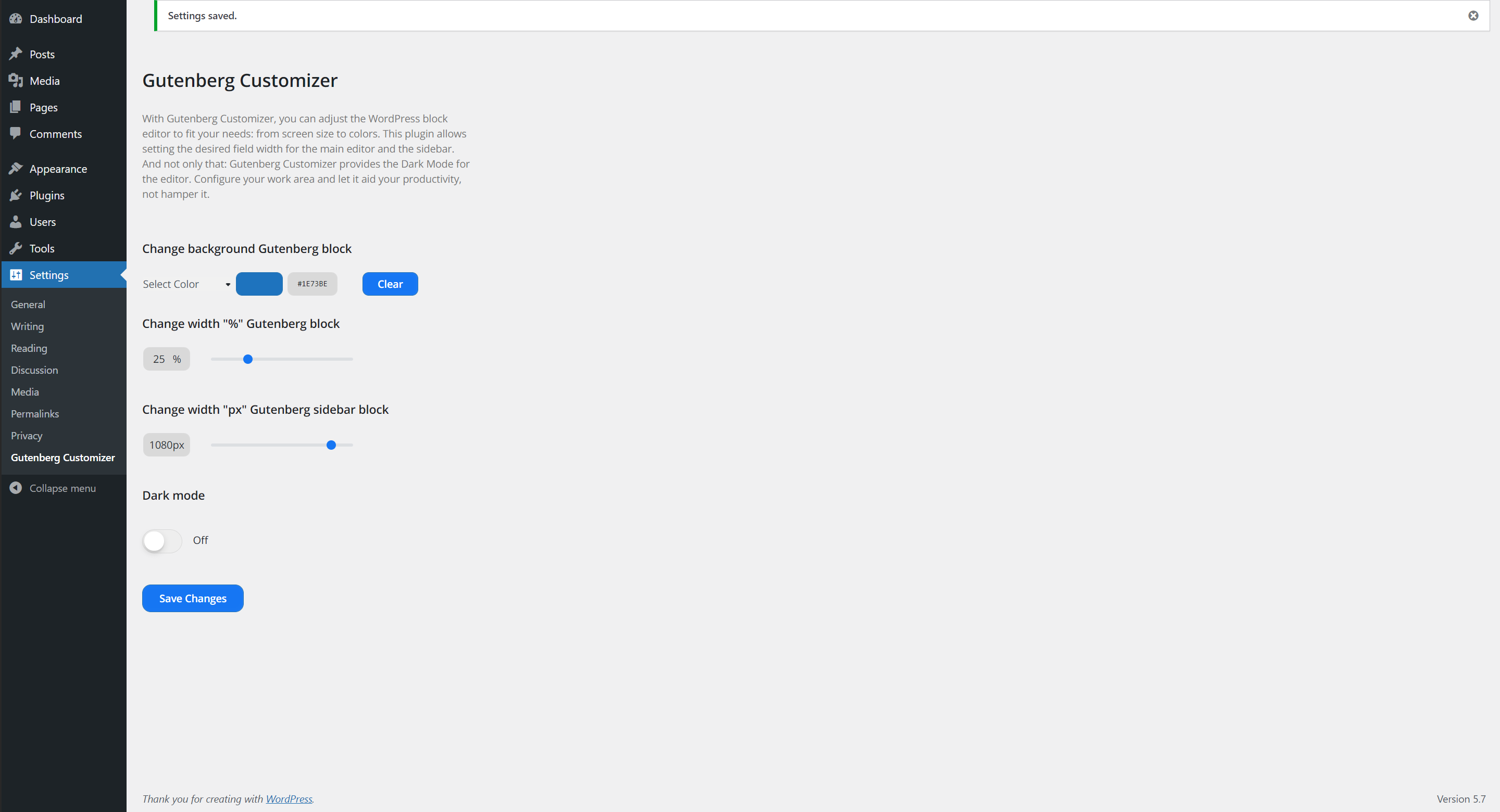1500x812 pixels.
Task: Open the Tools menu
Action: point(42,249)
